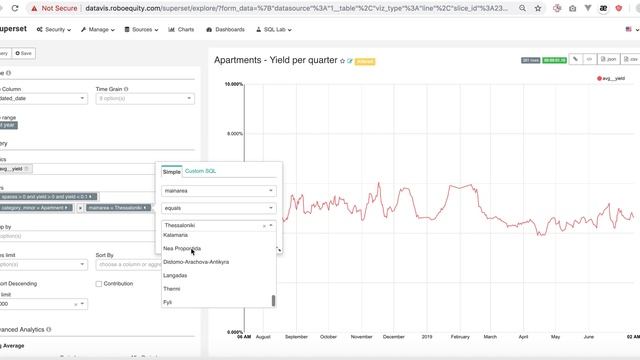
Task: Open the SQL Lab menu
Action: pyautogui.click(x=273, y=29)
